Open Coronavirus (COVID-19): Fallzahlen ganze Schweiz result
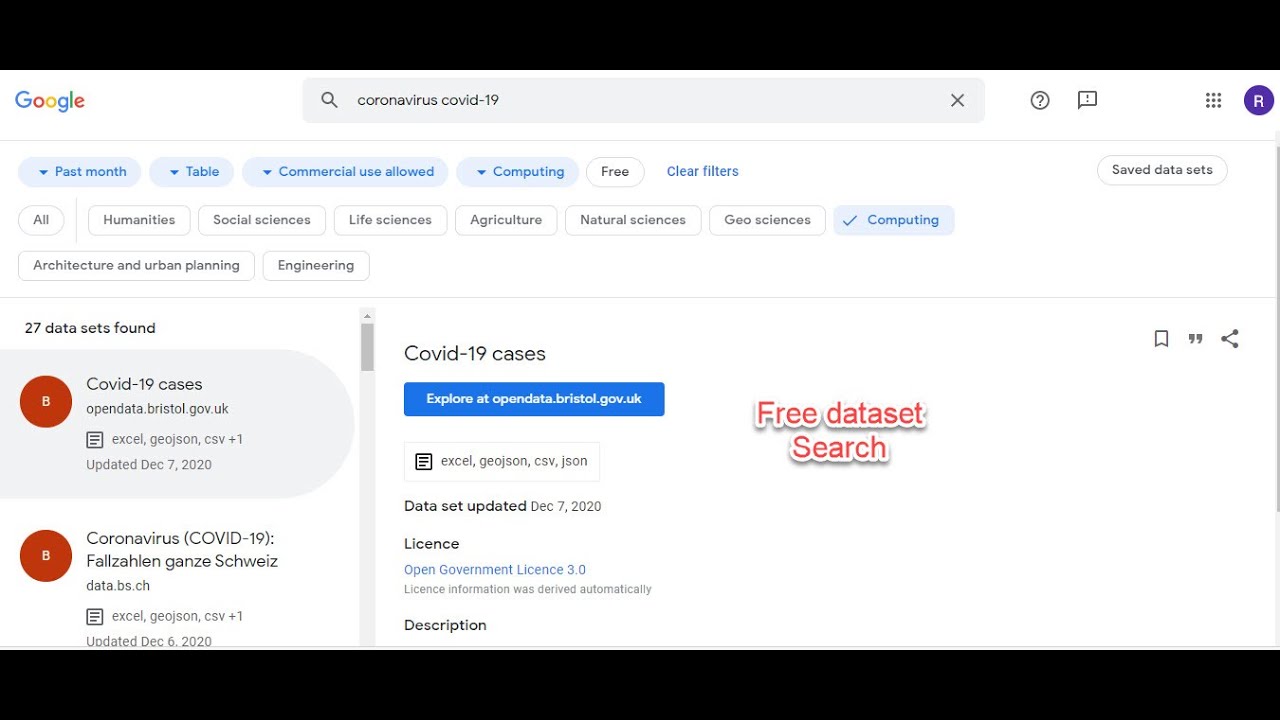The image size is (1280, 720). coord(182,550)
